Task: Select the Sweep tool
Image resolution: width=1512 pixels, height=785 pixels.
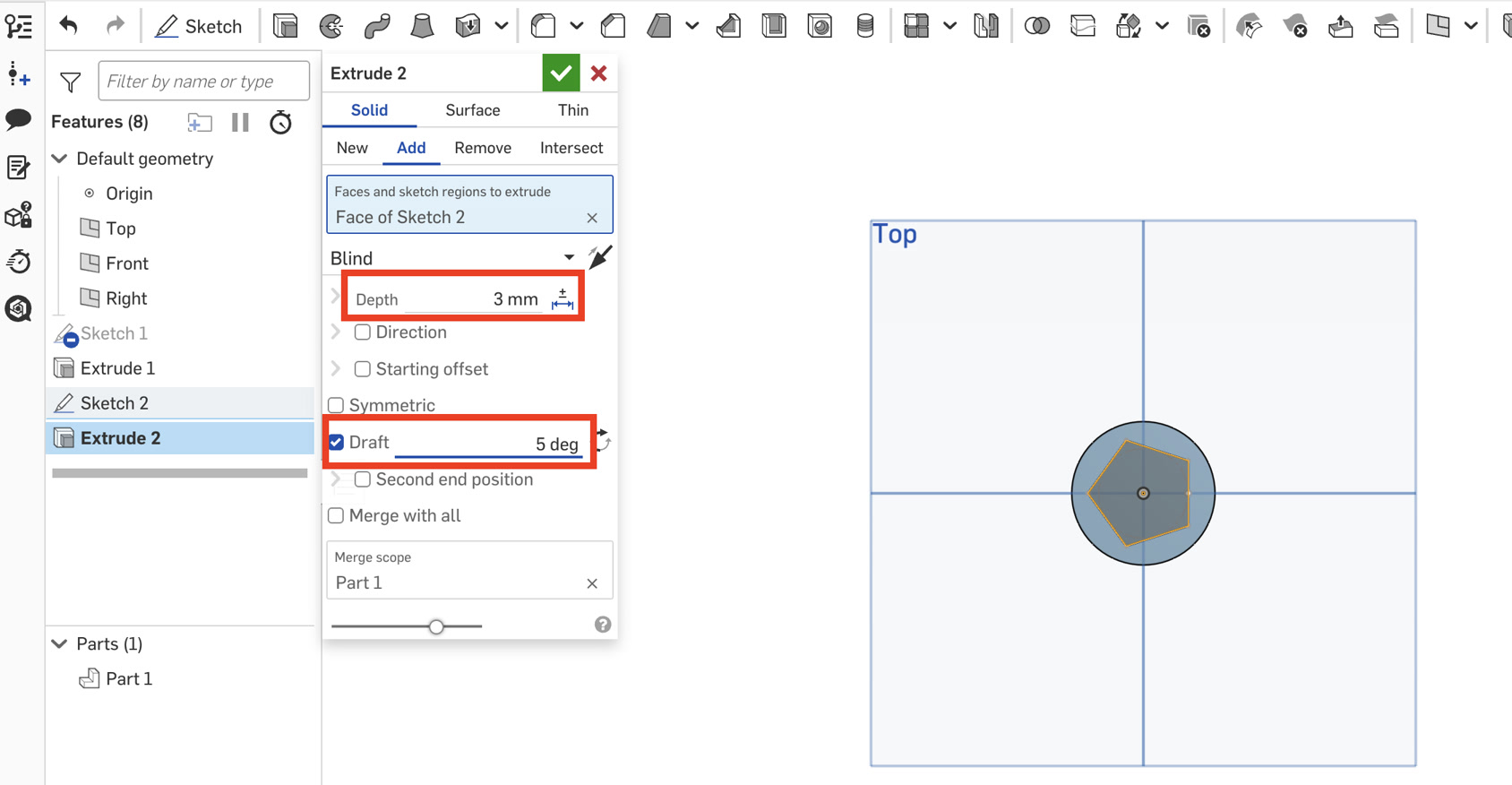Action: click(377, 26)
